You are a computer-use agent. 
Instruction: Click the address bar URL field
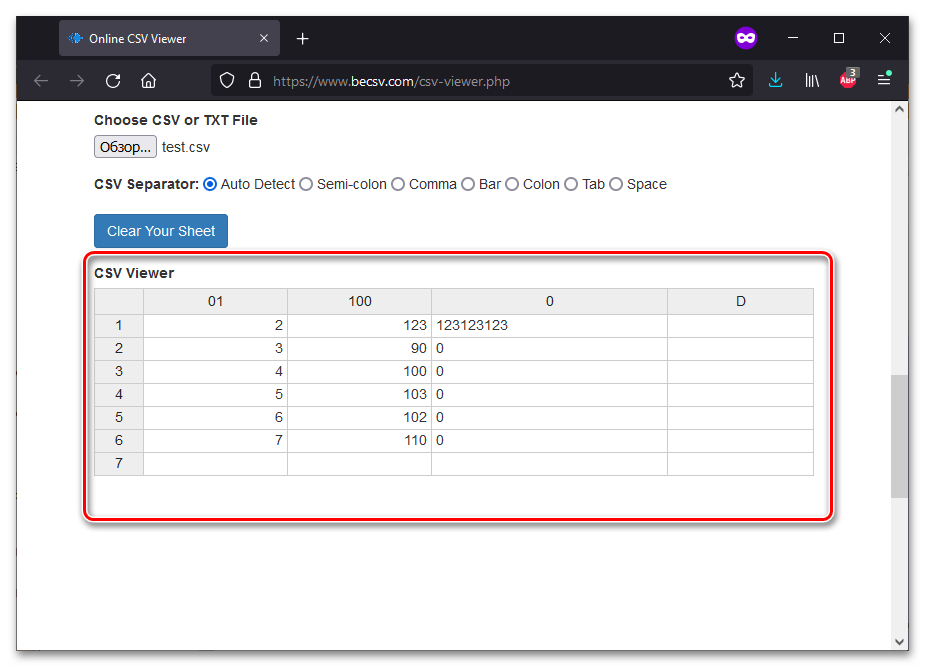480,81
